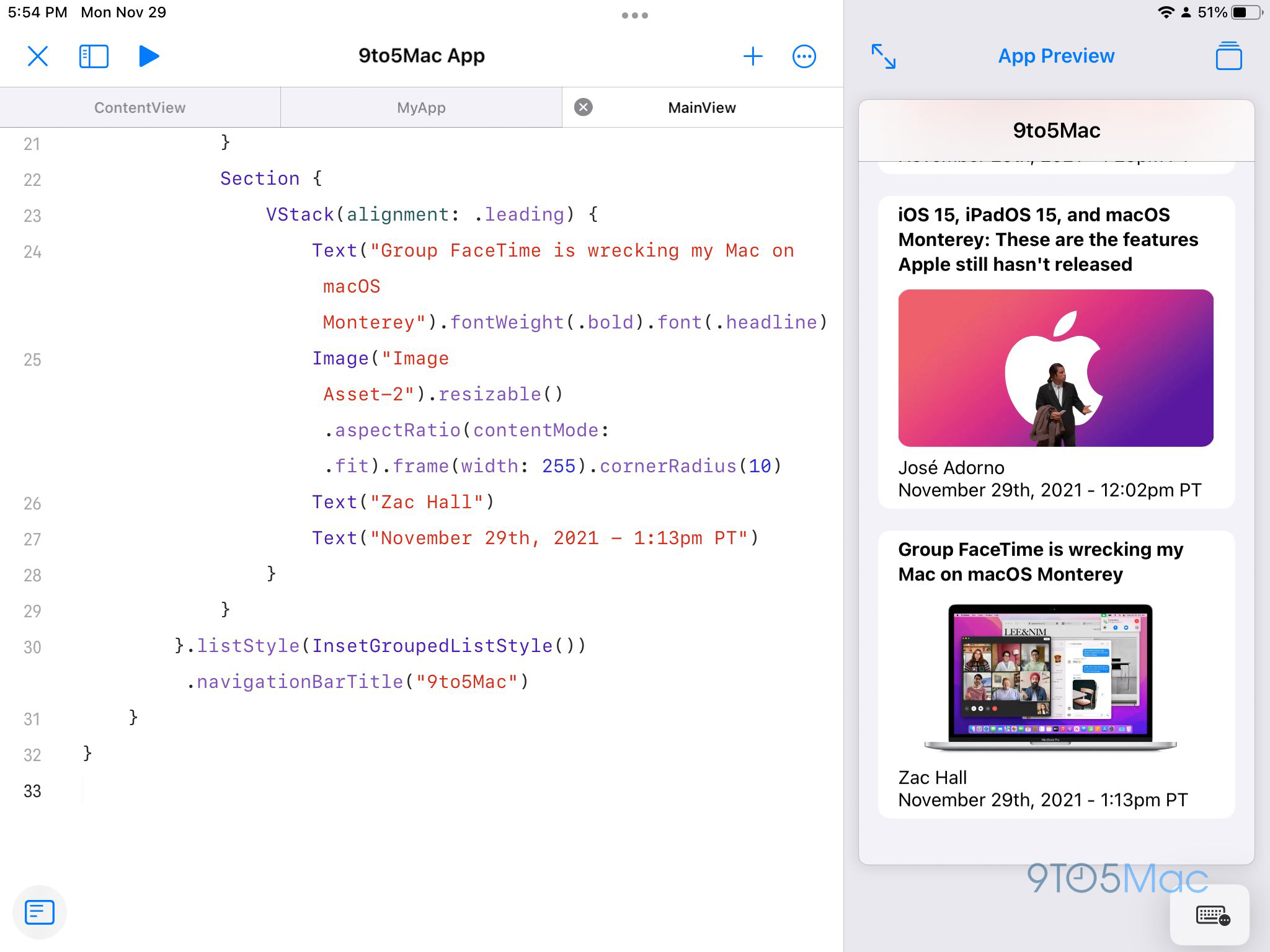The image size is (1270, 952).
Task: Expand the App Preview to fullscreen
Action: (883, 56)
